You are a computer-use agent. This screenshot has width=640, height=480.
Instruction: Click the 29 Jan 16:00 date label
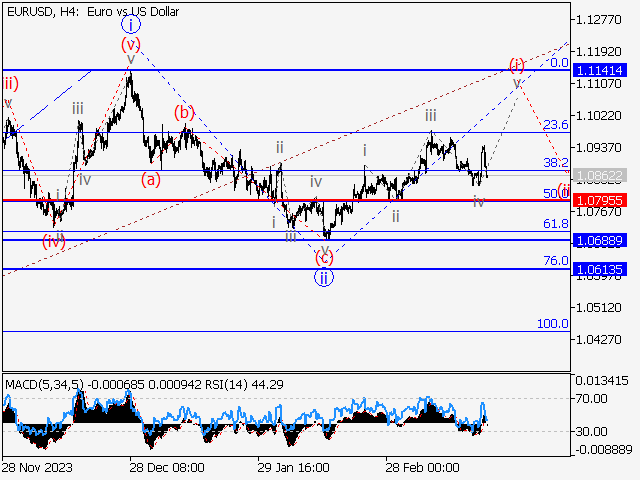[x=293, y=467]
